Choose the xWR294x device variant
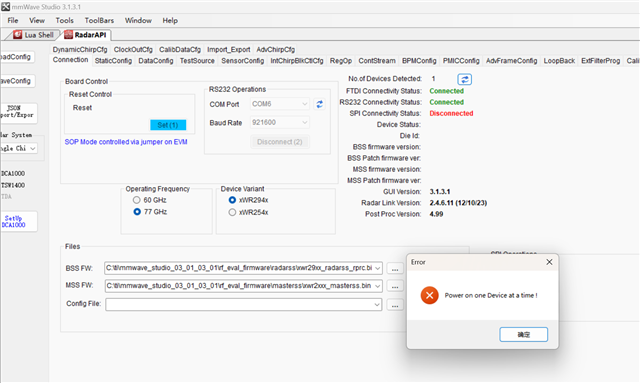640x383 pixels. (232, 200)
